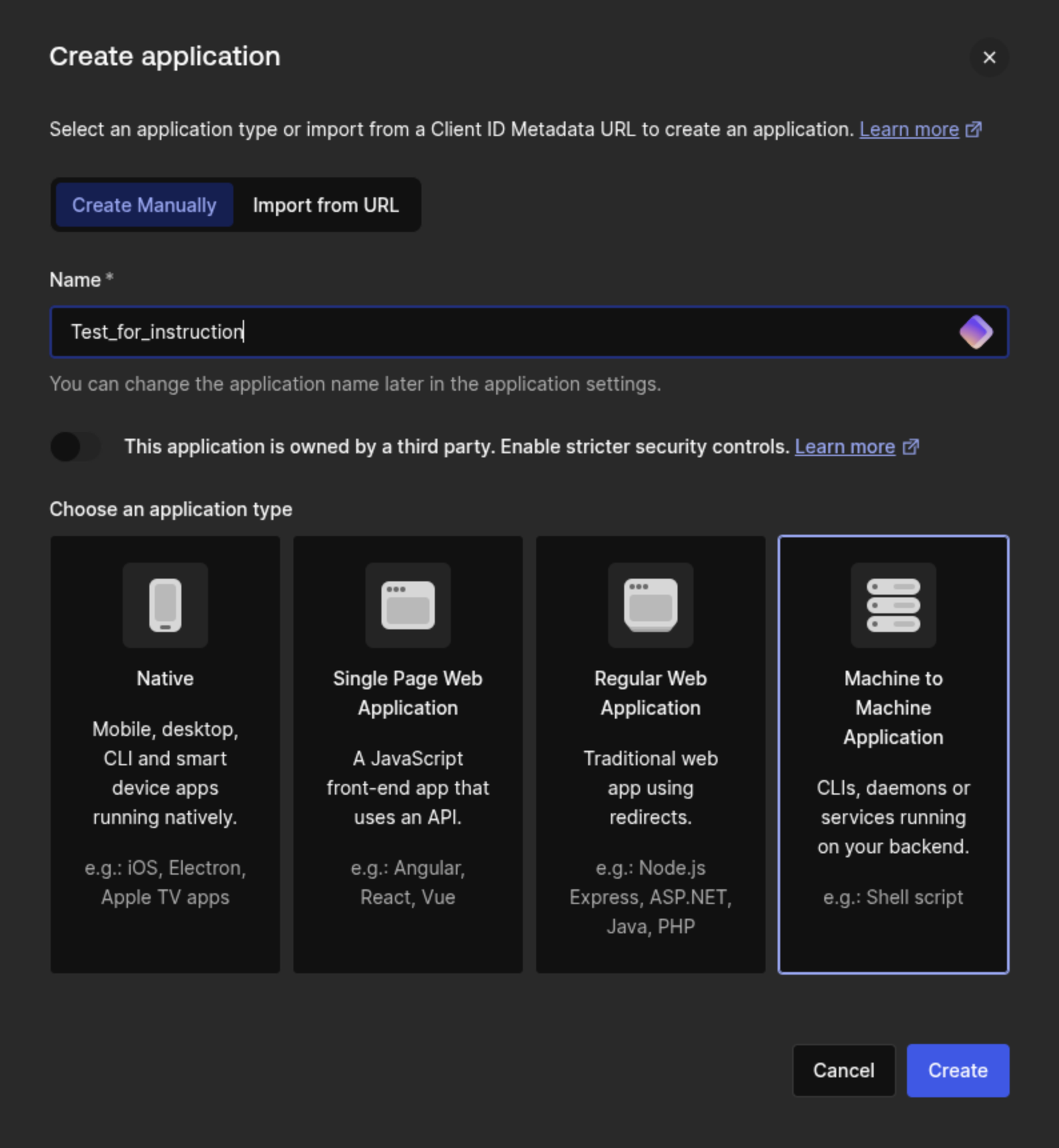The image size is (1059, 1148).
Task: Click 'Choose an application type' heading
Action: pyautogui.click(x=171, y=509)
